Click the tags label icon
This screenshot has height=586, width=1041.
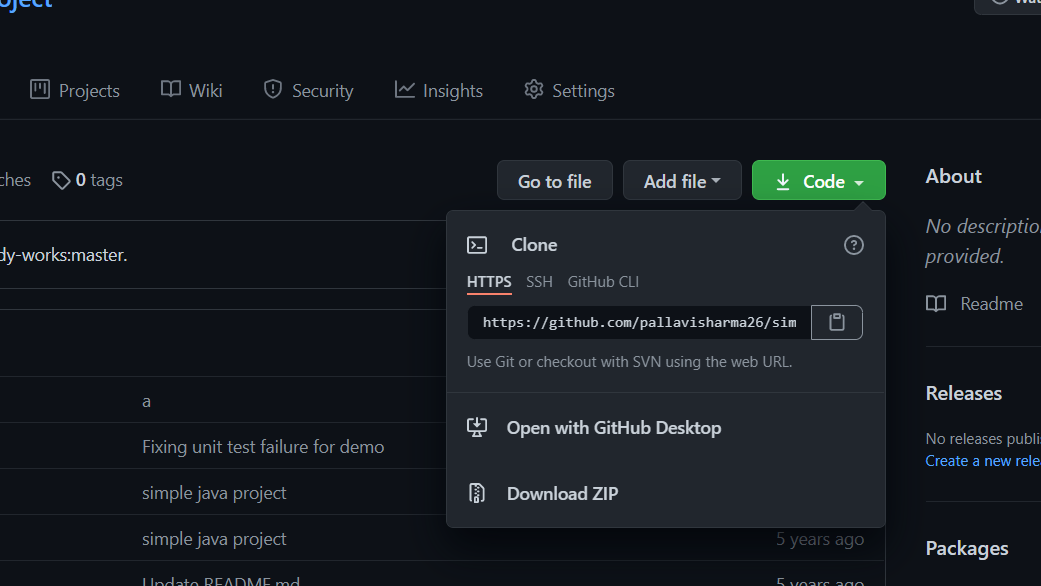pos(62,180)
